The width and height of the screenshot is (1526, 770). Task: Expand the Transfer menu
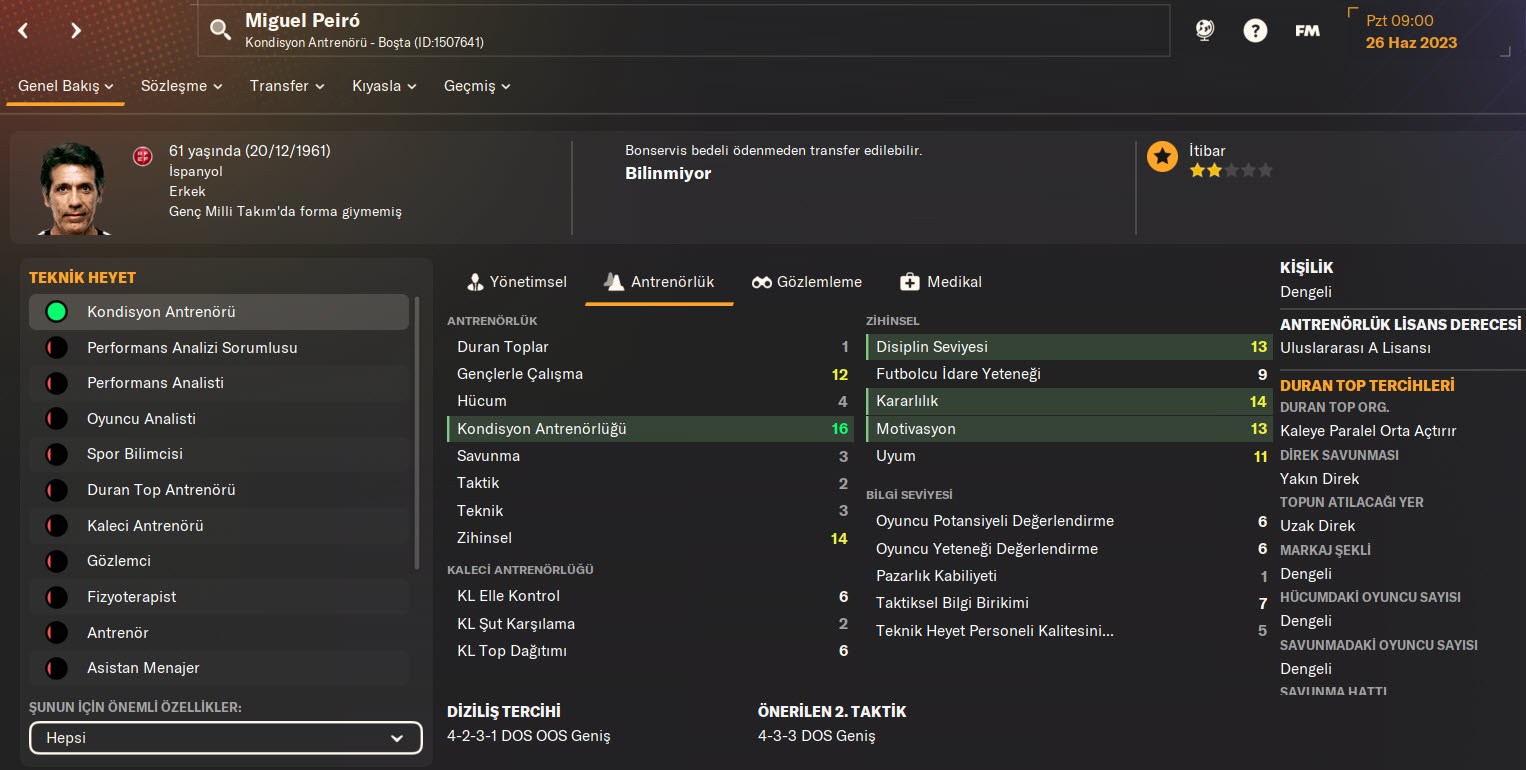click(287, 86)
